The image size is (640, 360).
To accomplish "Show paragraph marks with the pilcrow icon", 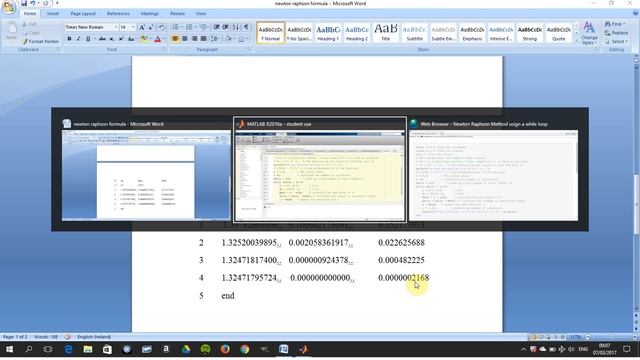I will point(246,27).
